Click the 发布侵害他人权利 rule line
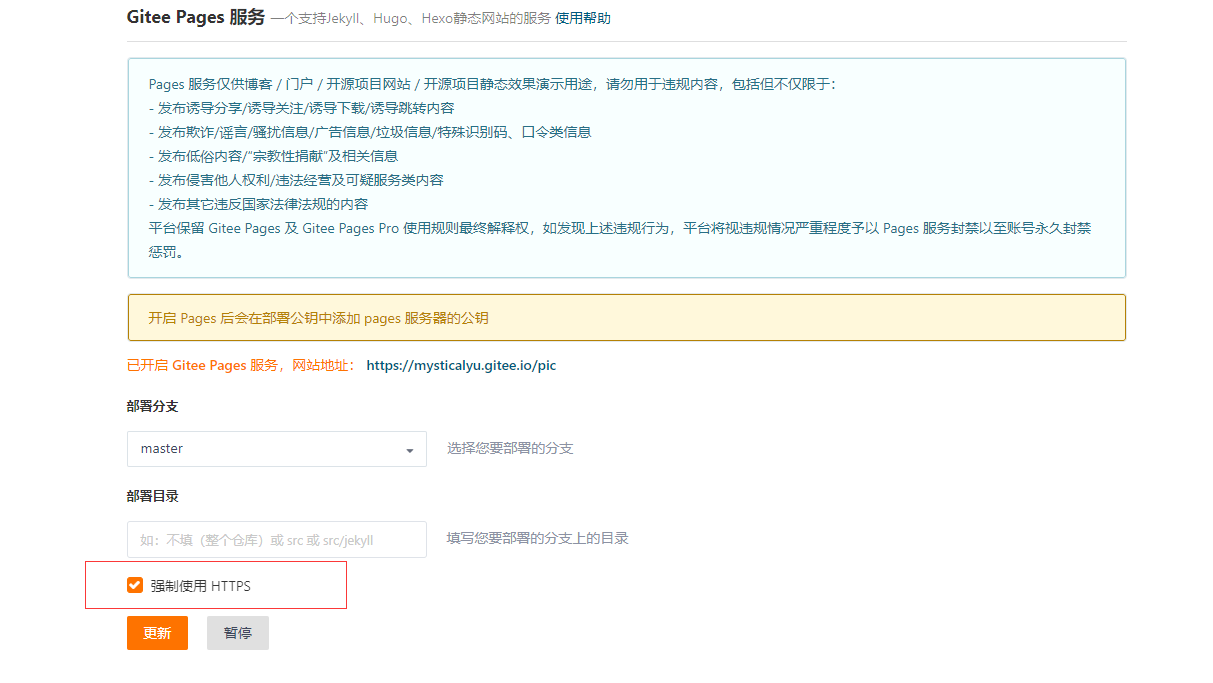This screenshot has width=1213, height=683. click(x=296, y=180)
